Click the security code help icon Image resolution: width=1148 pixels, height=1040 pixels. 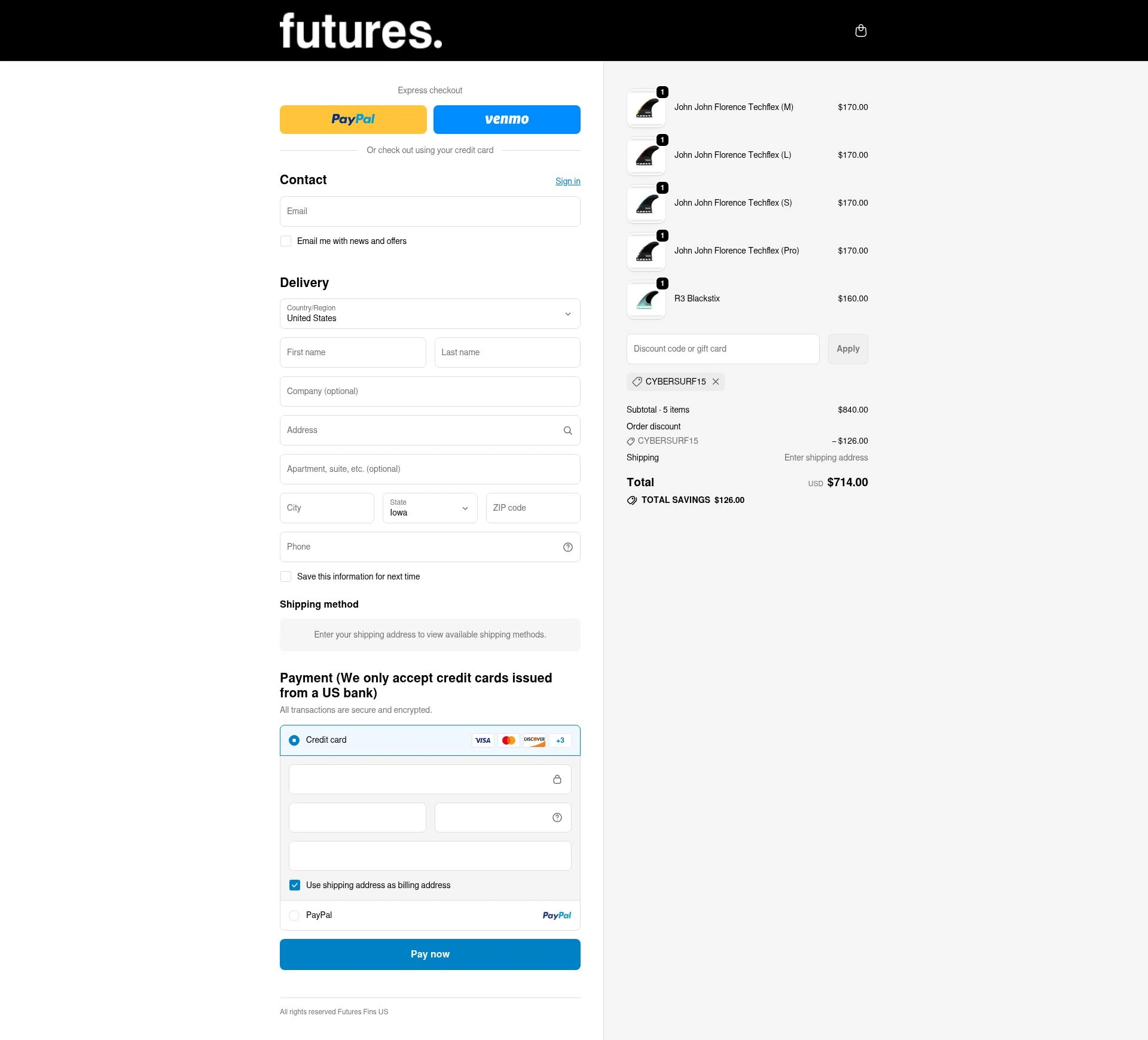click(557, 818)
